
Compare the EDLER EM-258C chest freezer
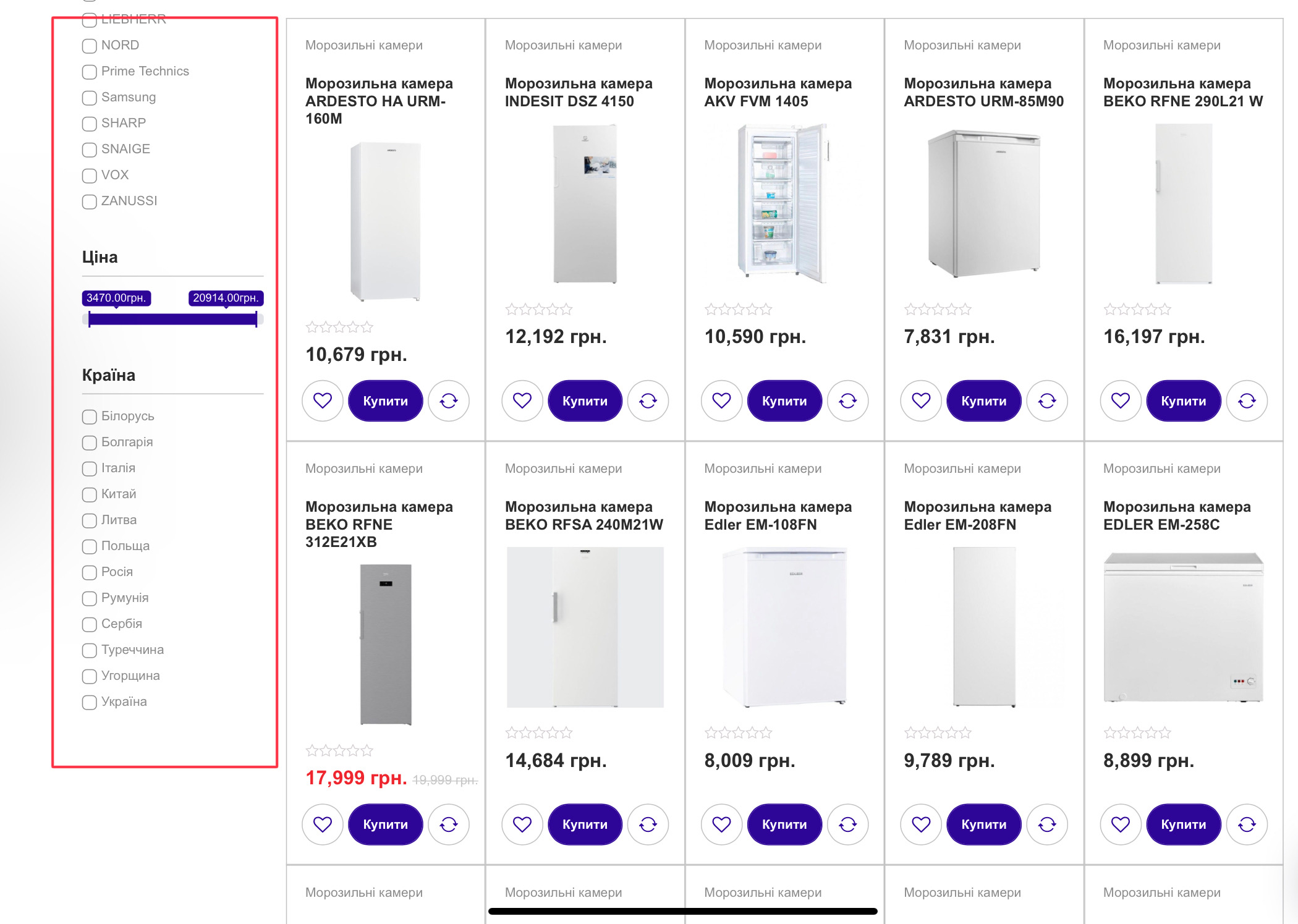(1247, 824)
